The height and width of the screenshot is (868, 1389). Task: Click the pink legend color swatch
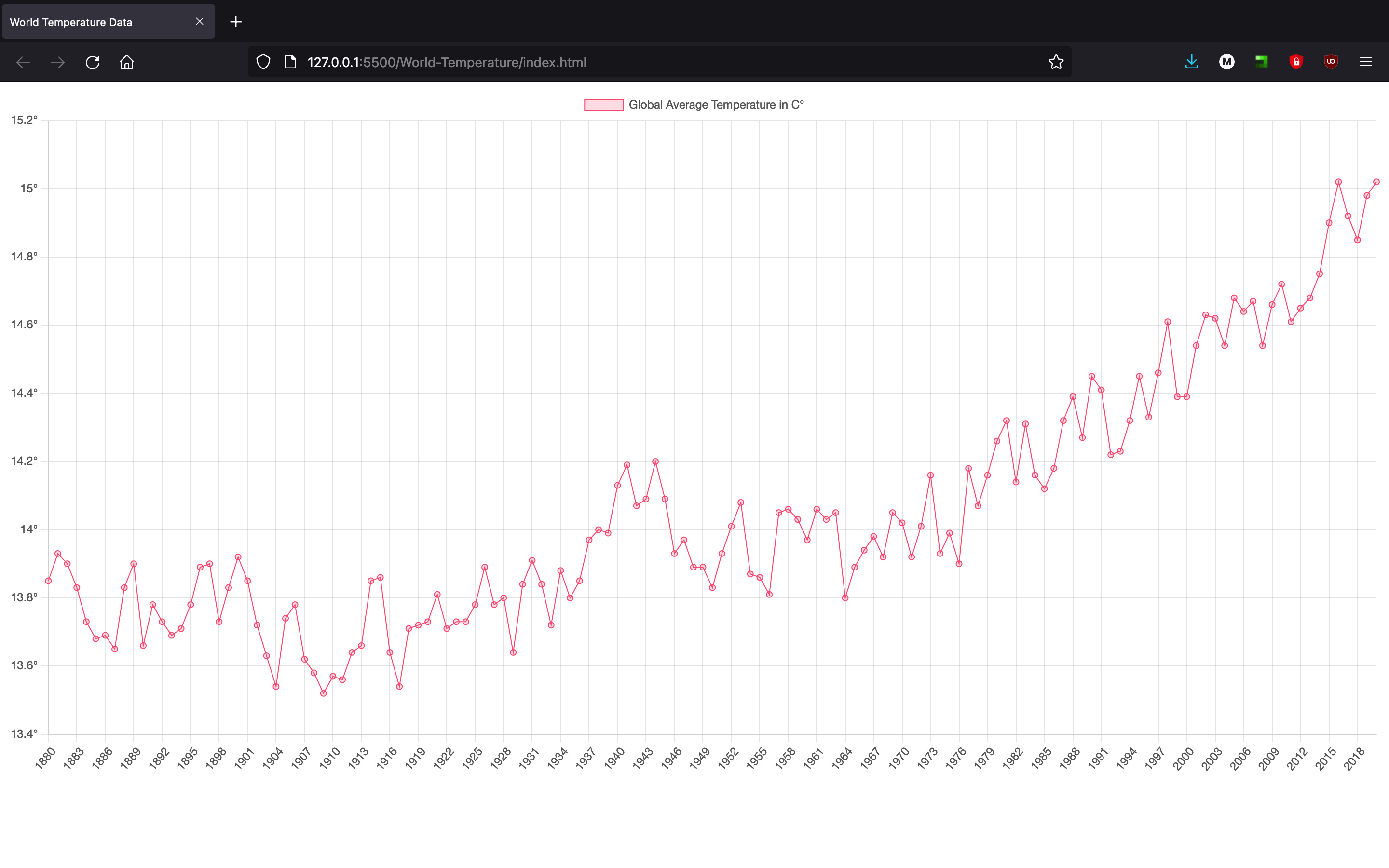(x=604, y=105)
